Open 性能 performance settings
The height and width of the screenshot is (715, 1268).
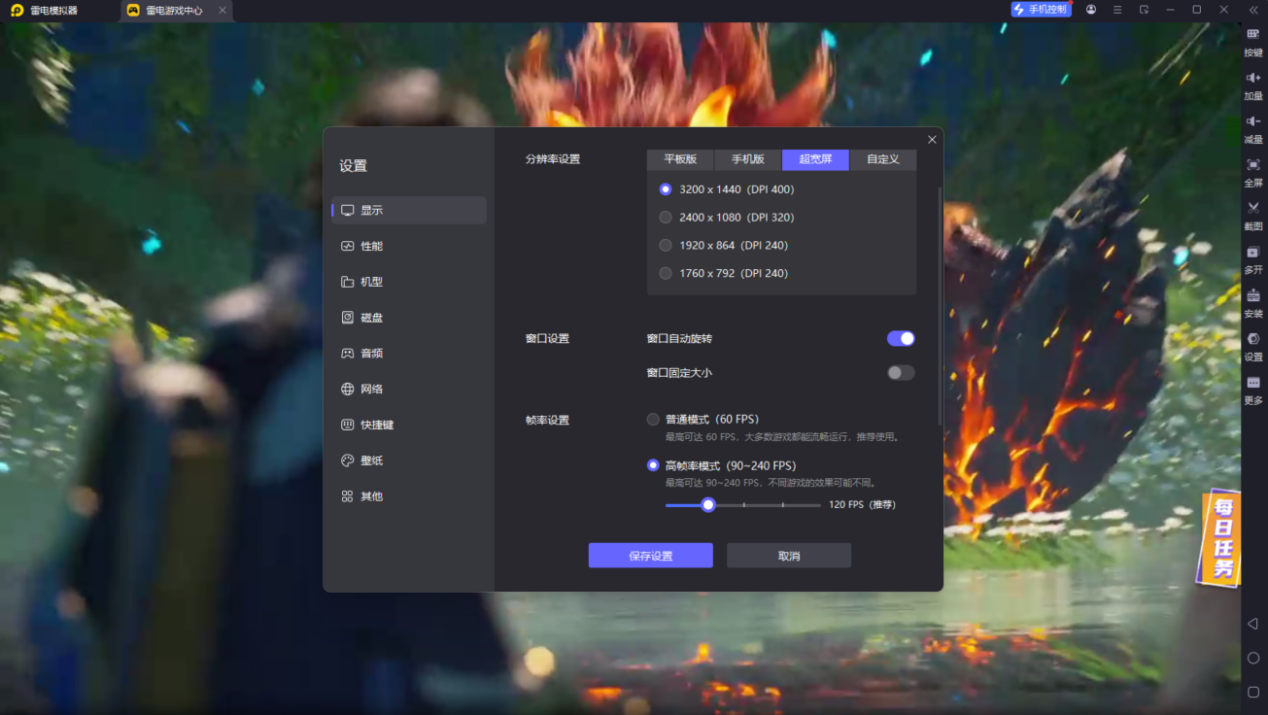click(409, 246)
